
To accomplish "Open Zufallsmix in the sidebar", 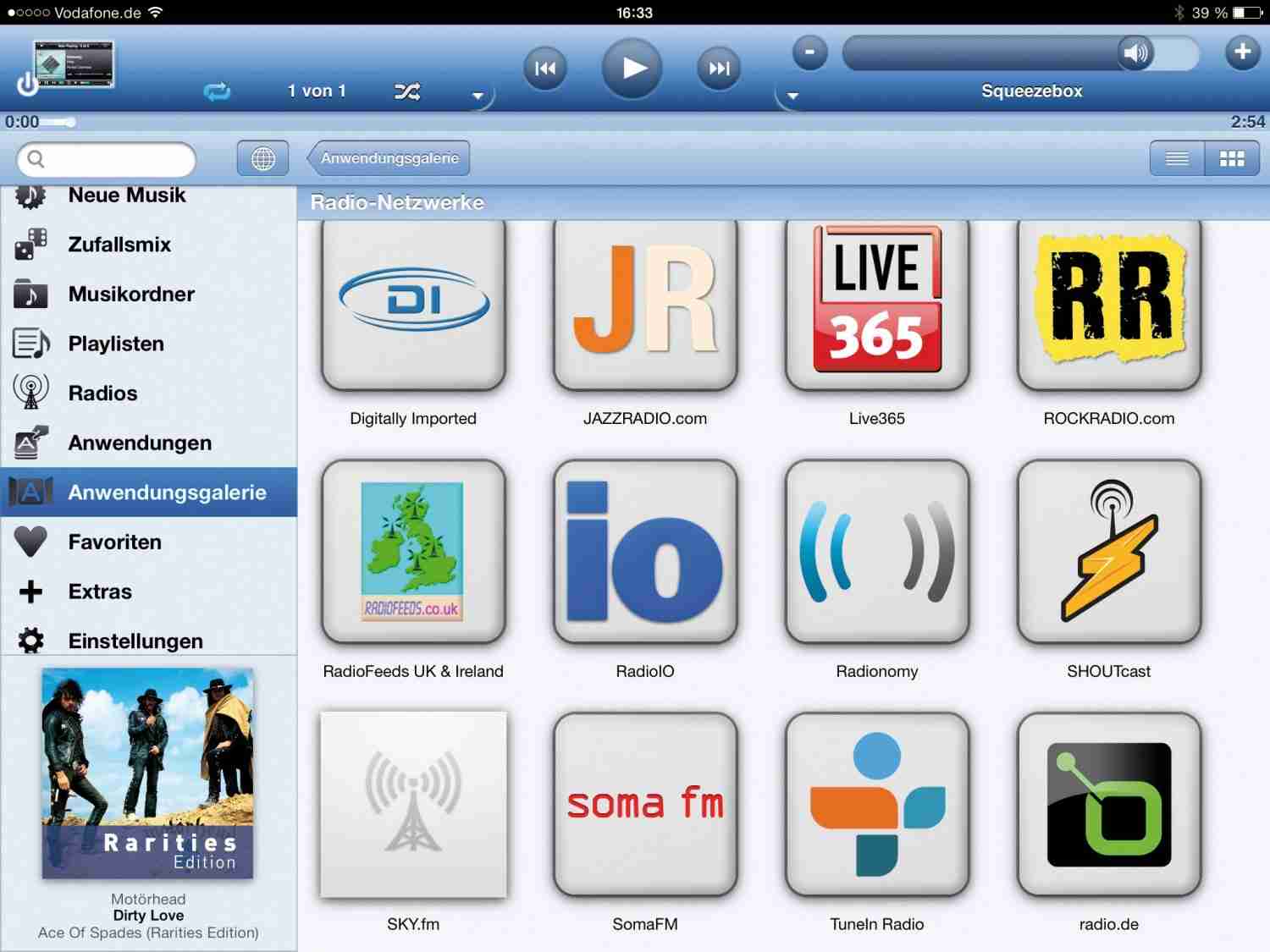I will pyautogui.click(x=148, y=245).
